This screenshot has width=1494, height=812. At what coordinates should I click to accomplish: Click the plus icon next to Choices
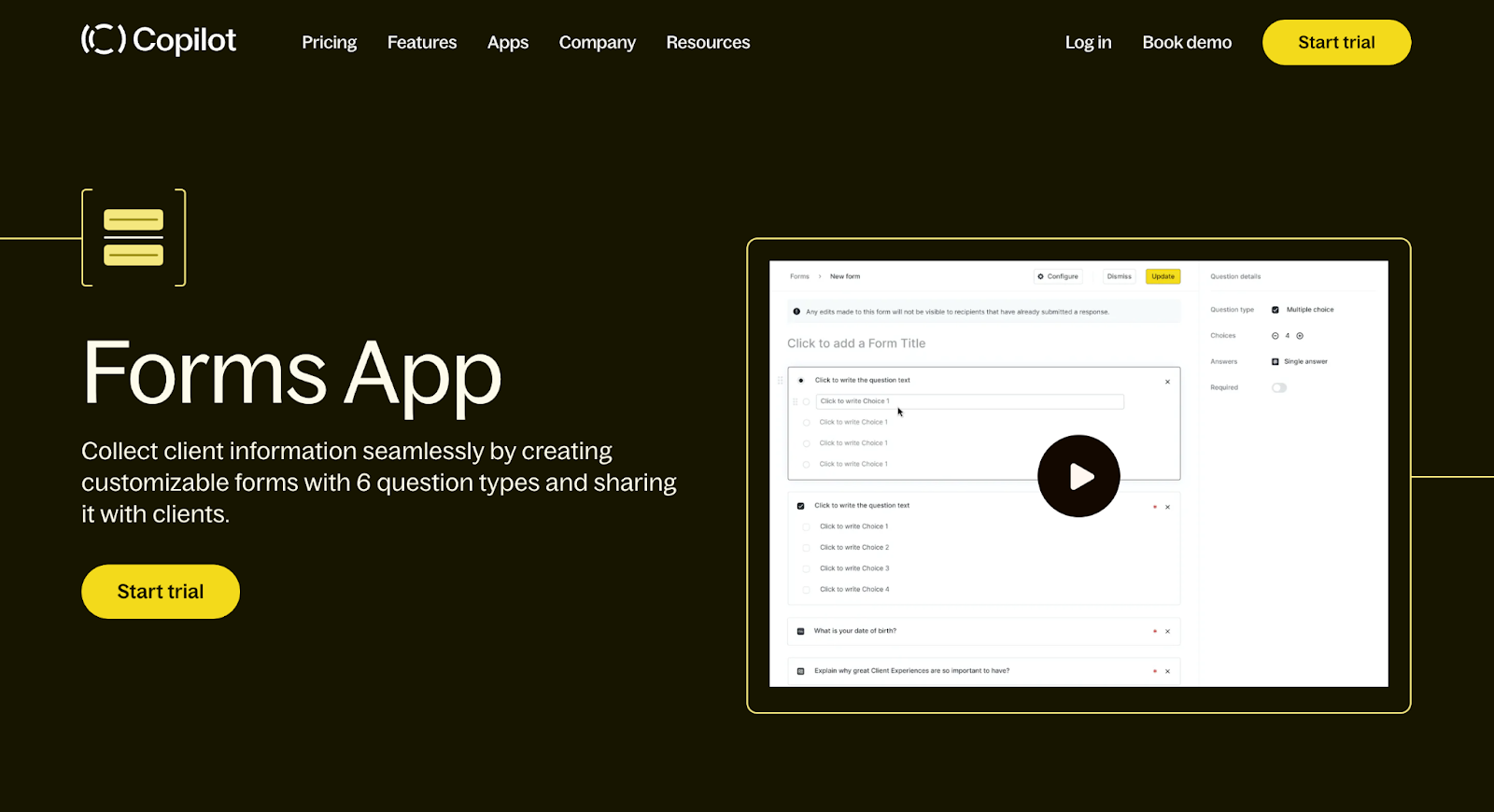pos(1300,336)
